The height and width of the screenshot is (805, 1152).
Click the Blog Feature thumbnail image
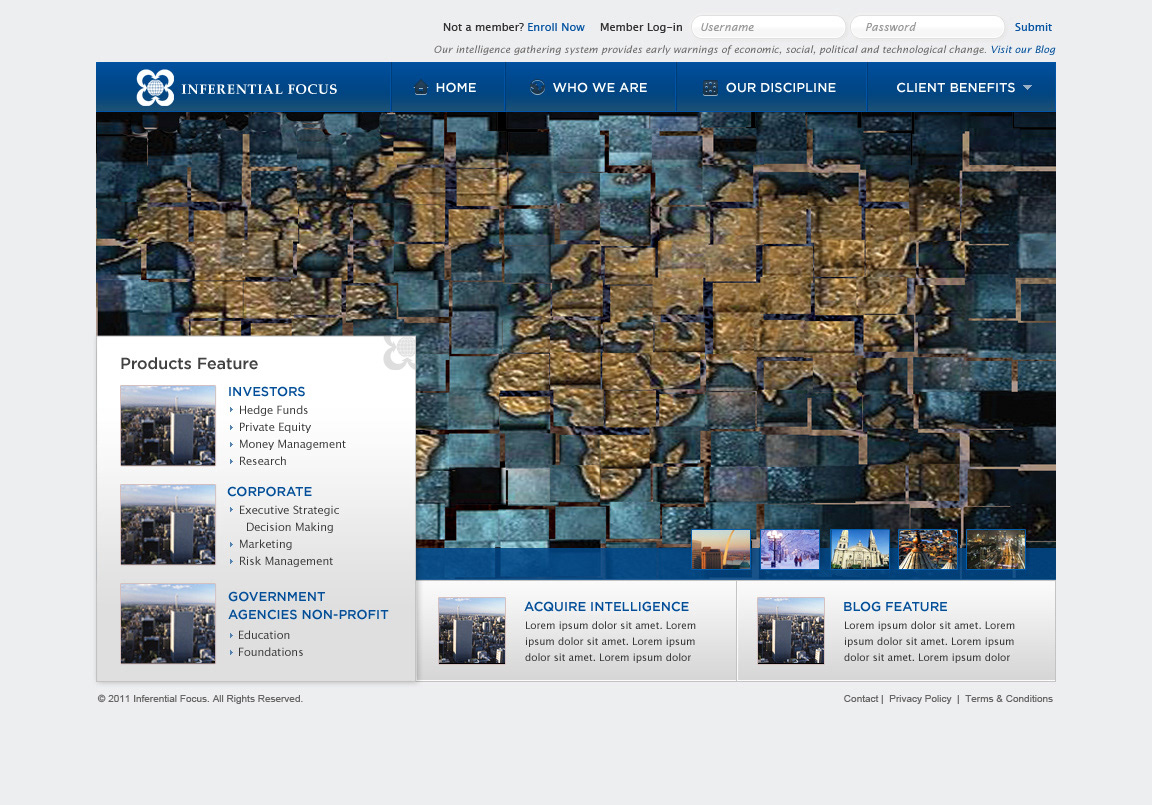(791, 630)
